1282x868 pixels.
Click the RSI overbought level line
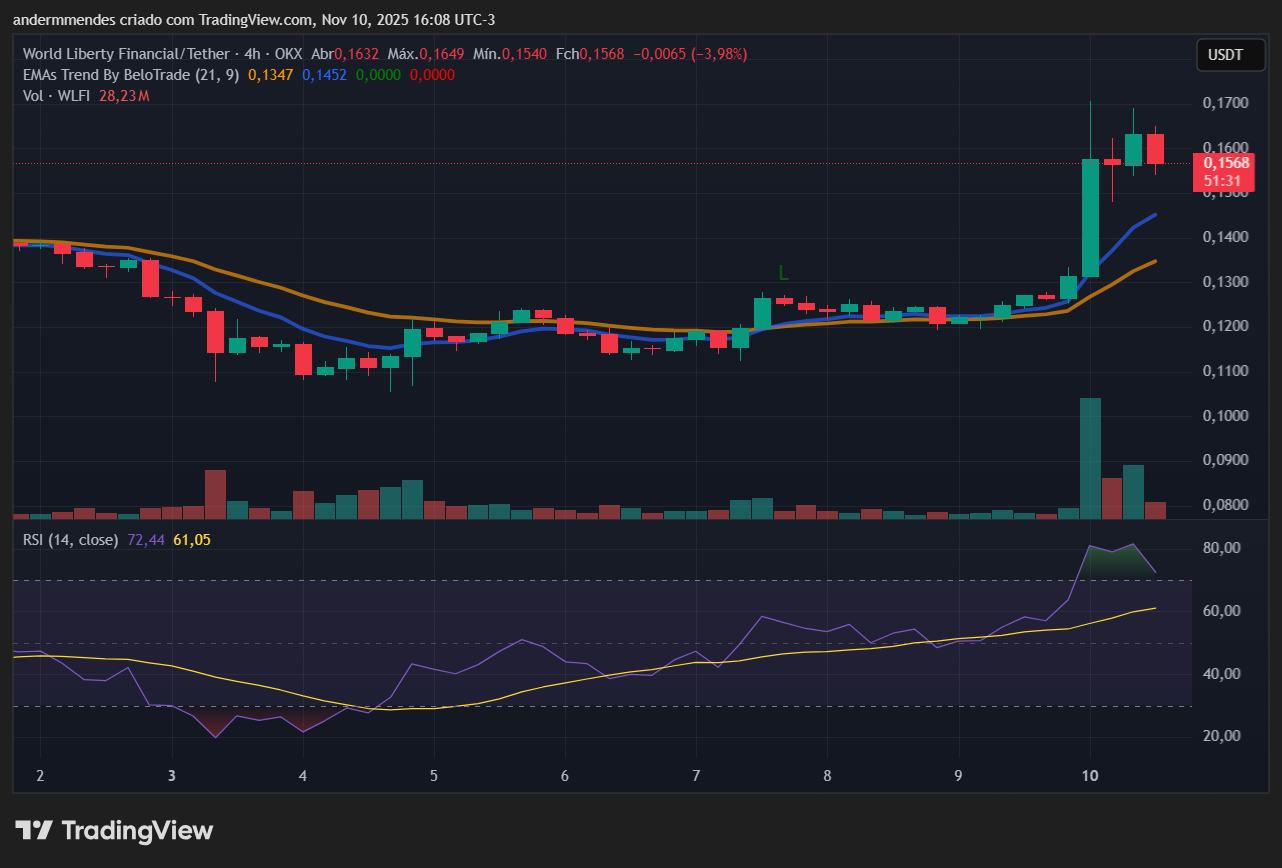click(x=600, y=580)
